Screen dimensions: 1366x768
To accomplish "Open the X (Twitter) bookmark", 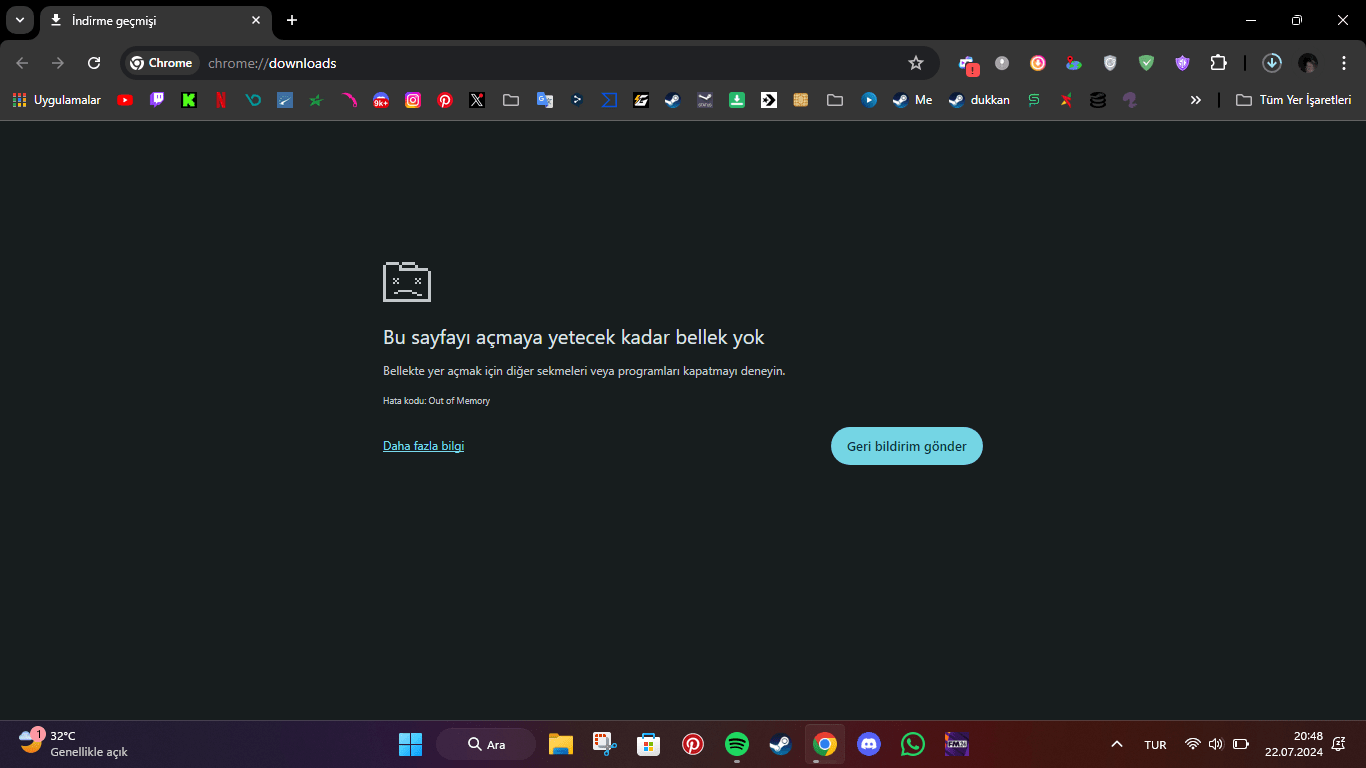I will (477, 100).
